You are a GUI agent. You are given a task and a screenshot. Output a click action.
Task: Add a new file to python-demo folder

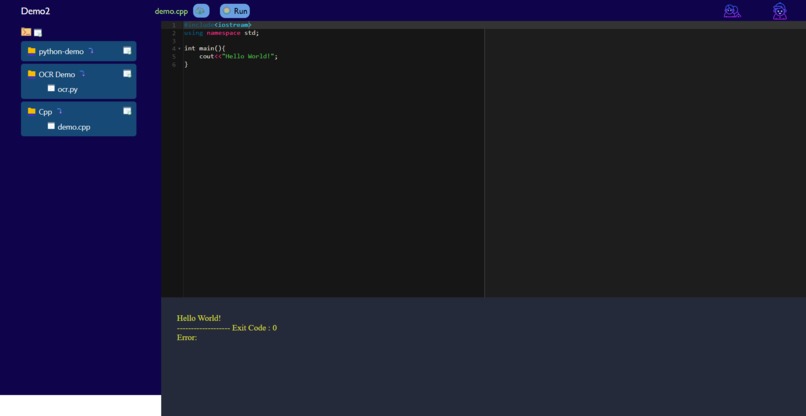pyautogui.click(x=127, y=50)
